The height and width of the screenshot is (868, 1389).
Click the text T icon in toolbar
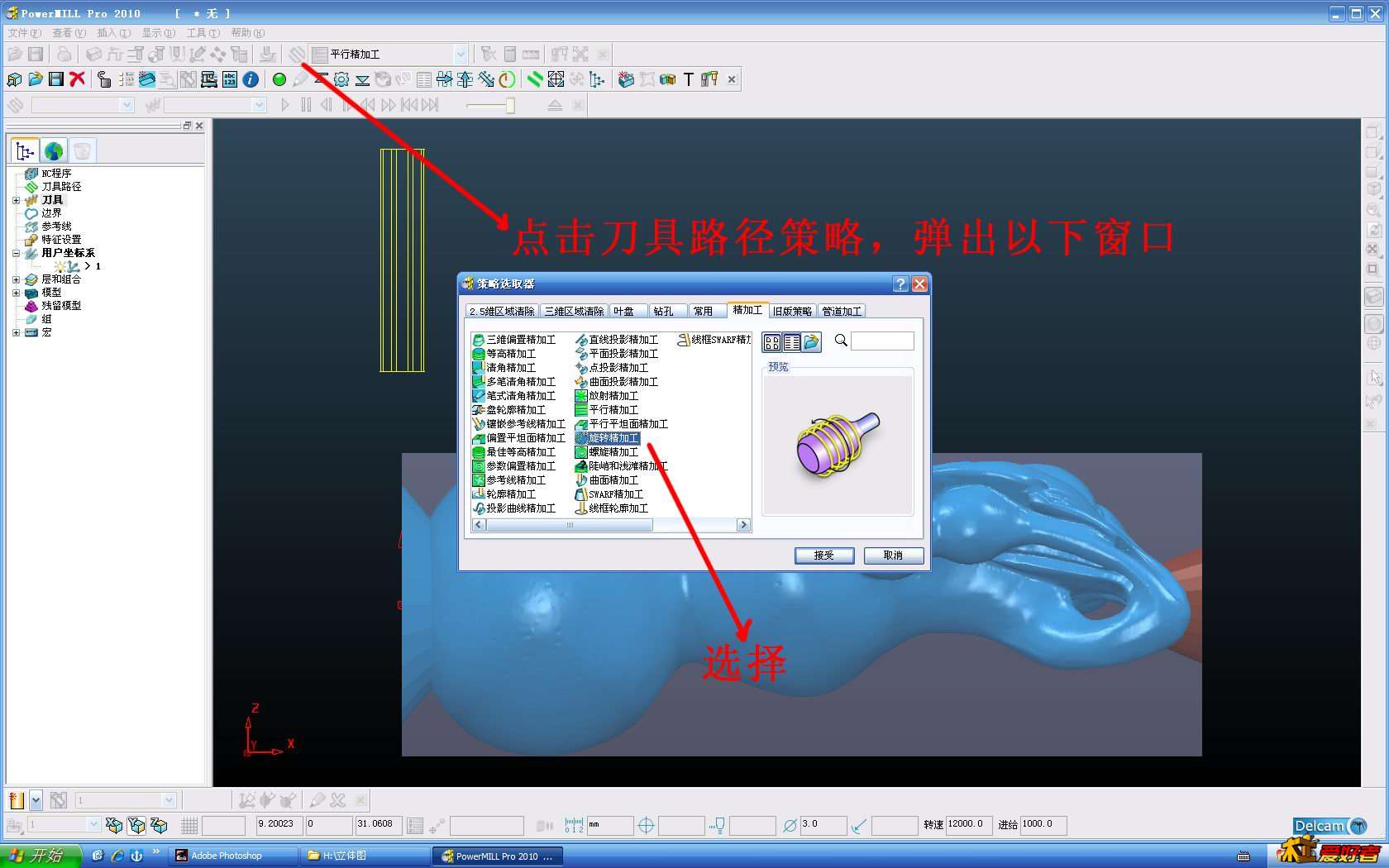coord(688,79)
